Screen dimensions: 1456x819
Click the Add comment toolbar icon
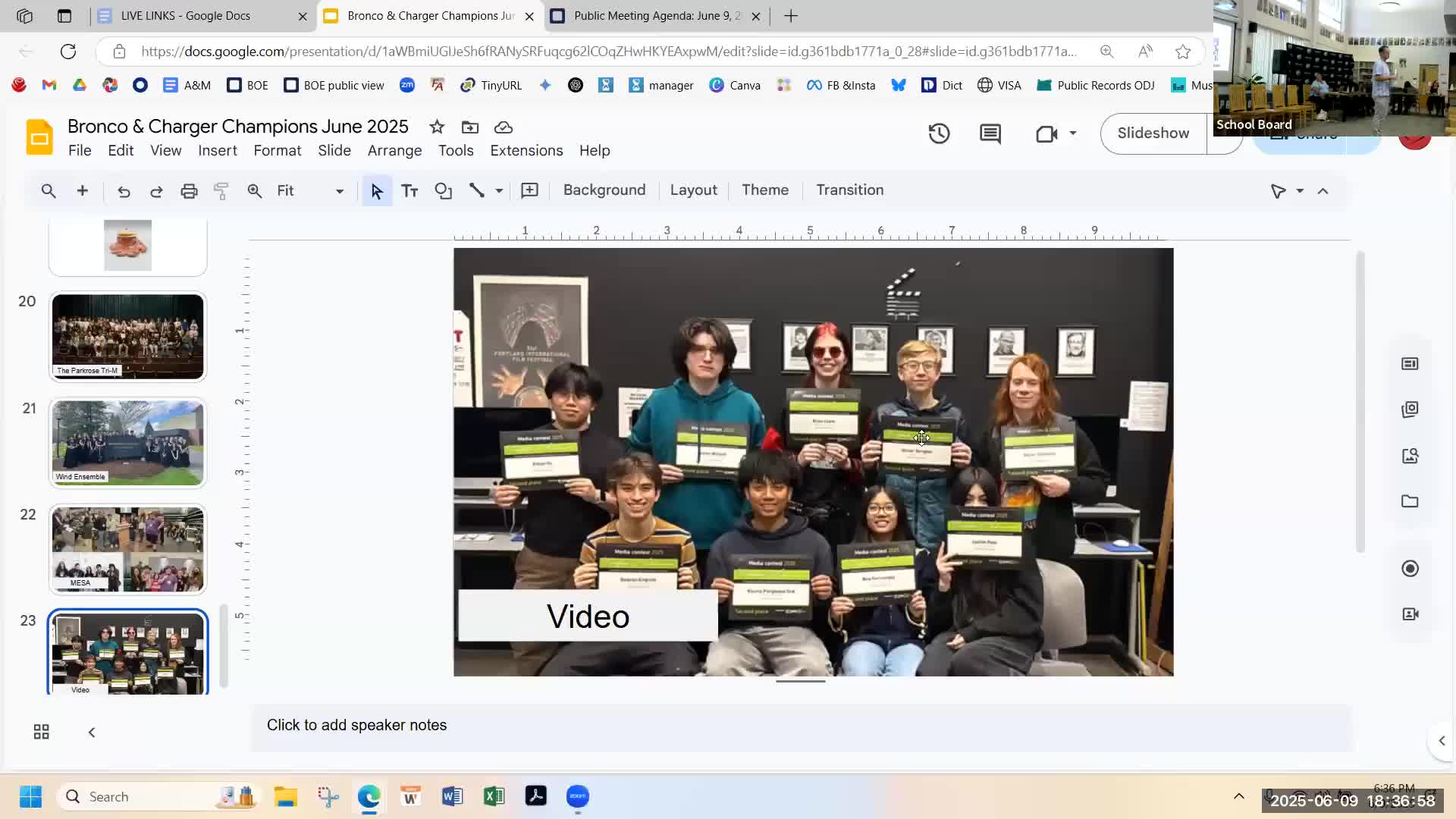click(x=529, y=191)
